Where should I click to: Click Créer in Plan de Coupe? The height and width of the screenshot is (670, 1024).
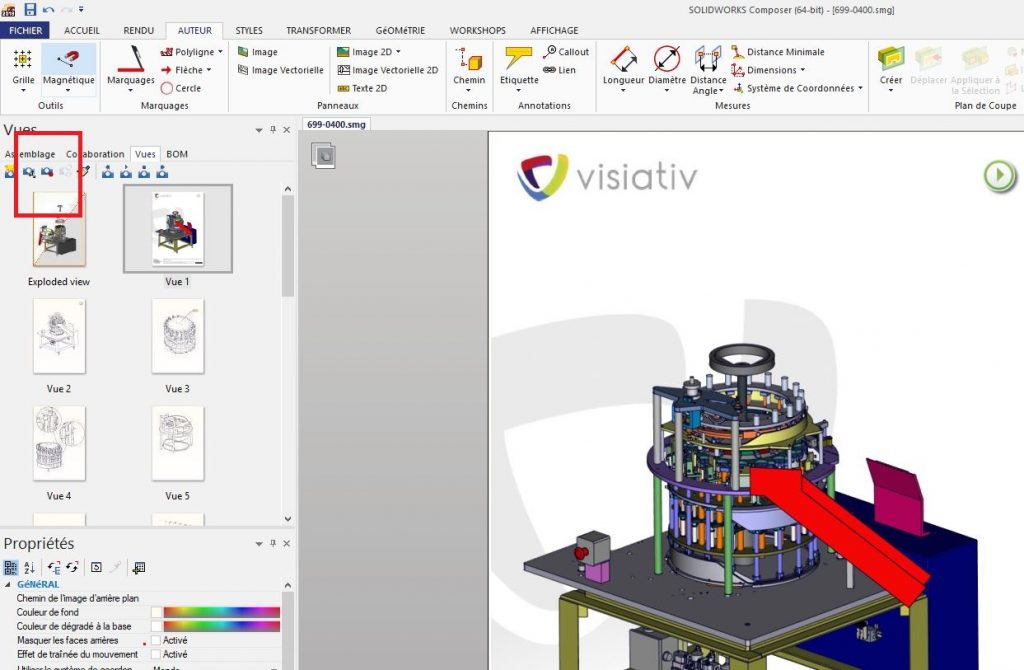(x=891, y=69)
